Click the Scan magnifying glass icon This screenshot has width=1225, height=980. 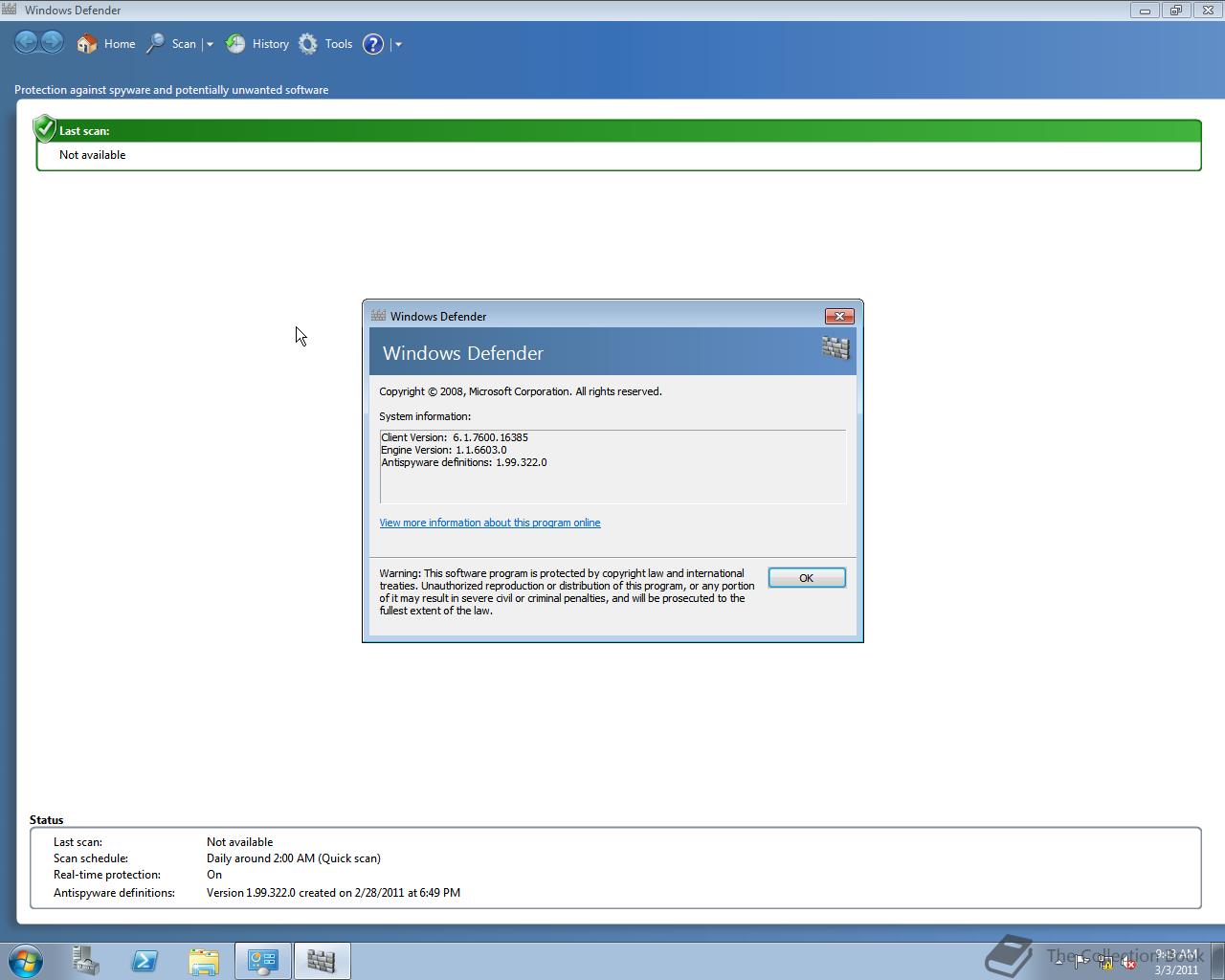click(155, 44)
